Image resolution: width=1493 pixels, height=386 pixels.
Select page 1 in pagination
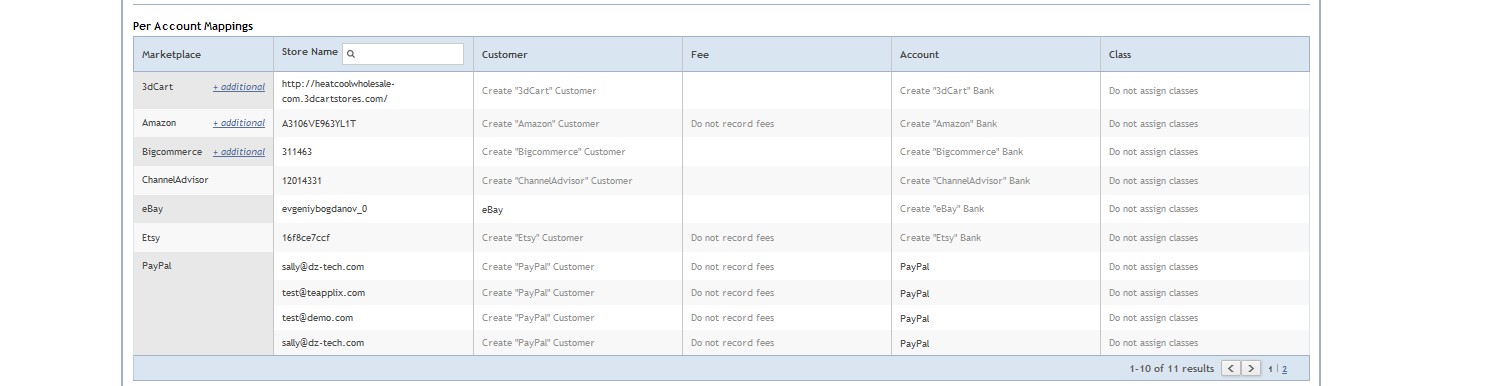[1271, 369]
